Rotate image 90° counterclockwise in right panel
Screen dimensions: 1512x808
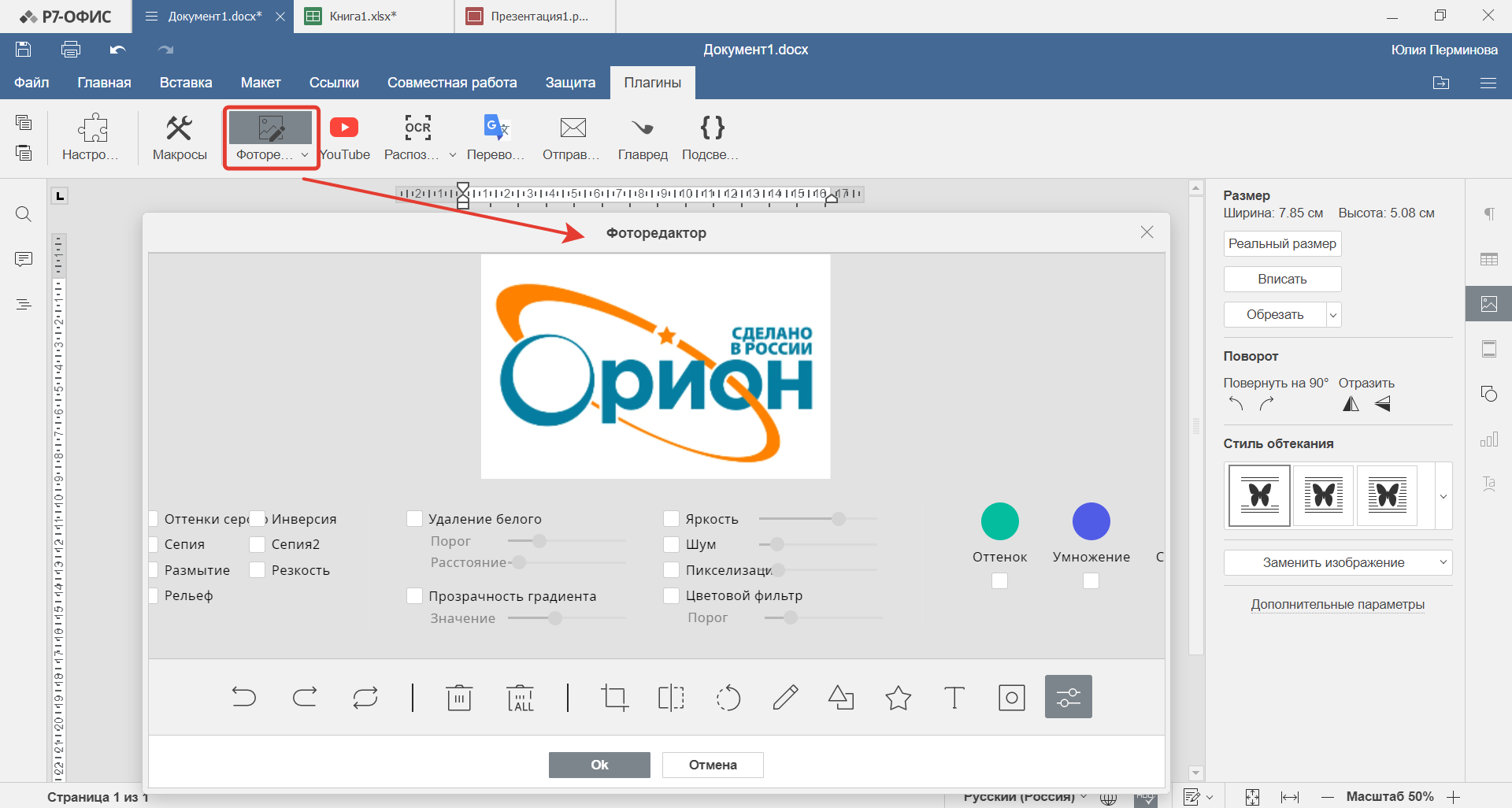[x=1236, y=404]
